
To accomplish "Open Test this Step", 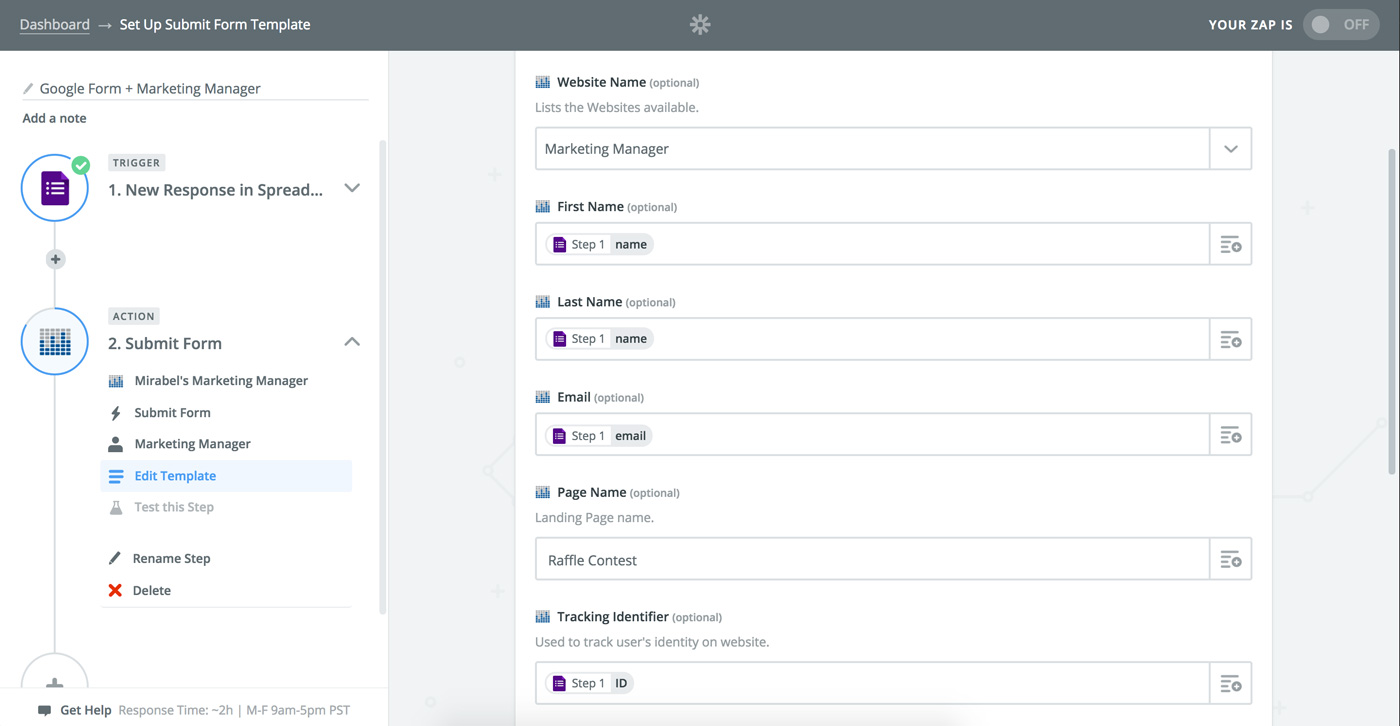I will [x=174, y=507].
